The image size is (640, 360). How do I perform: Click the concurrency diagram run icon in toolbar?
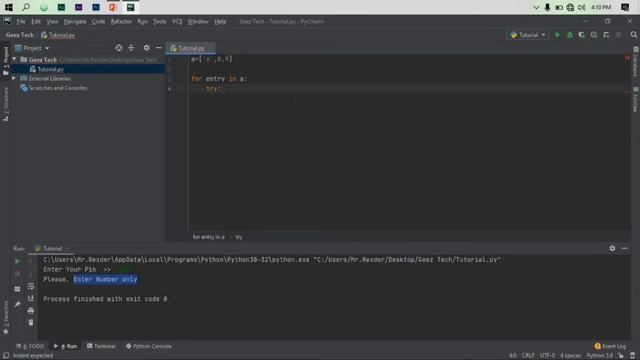click(x=606, y=35)
